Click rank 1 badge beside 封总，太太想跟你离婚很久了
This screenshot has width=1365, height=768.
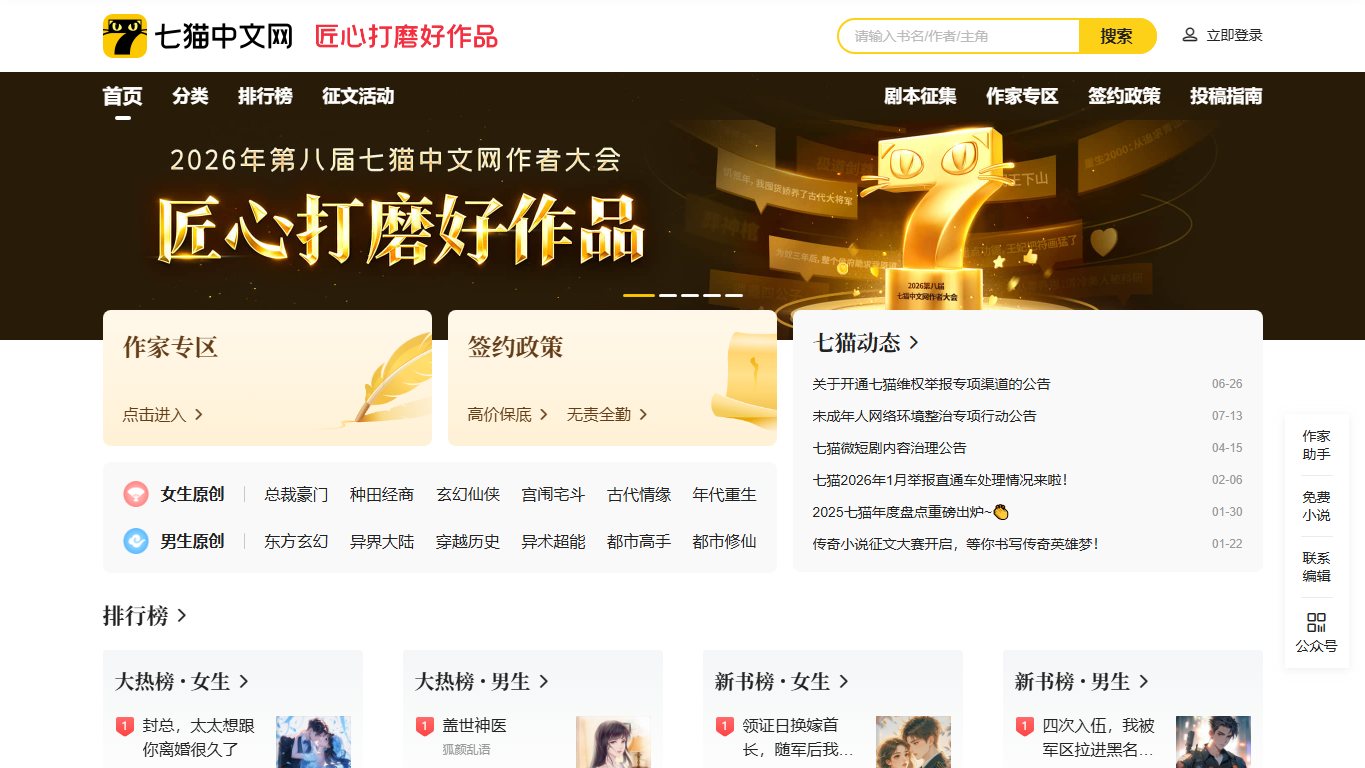pos(124,726)
